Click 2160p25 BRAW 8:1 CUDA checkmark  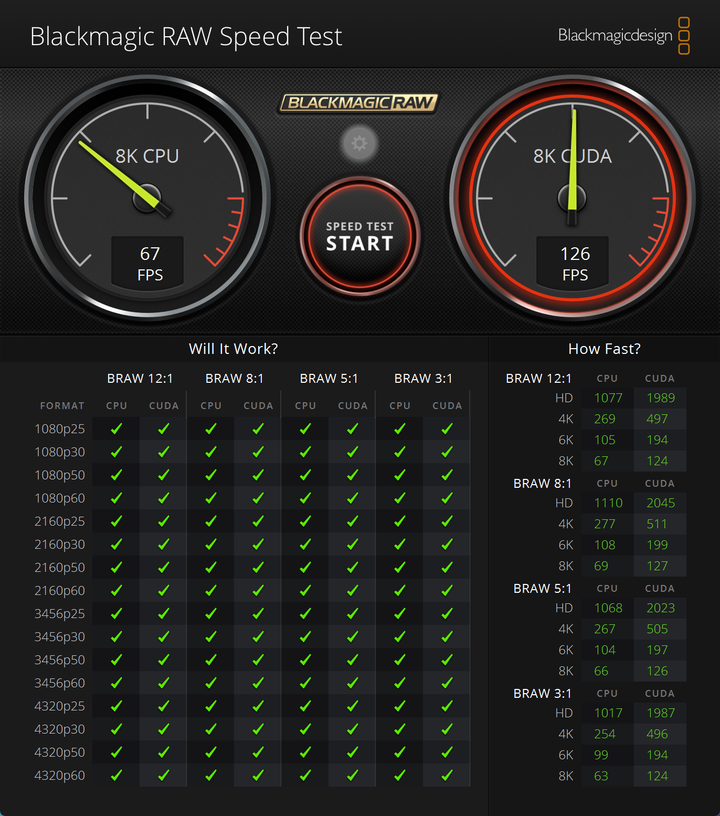(258, 521)
